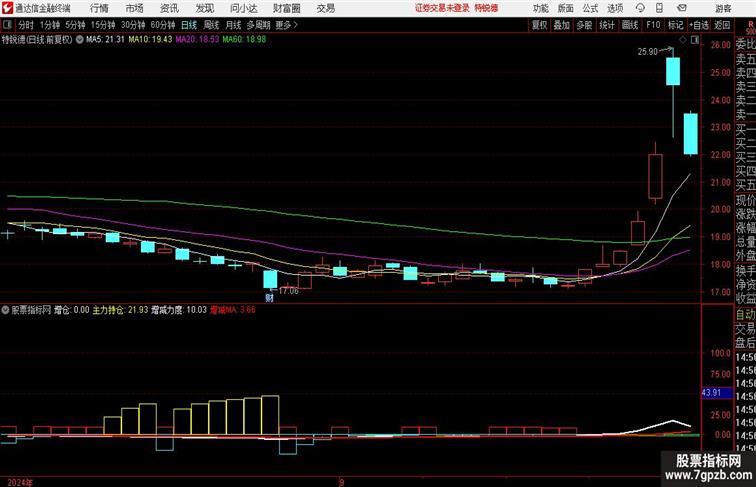756x487 pixels.
Task: Click the 叠加 overlay toolbar button
Action: coord(562,25)
